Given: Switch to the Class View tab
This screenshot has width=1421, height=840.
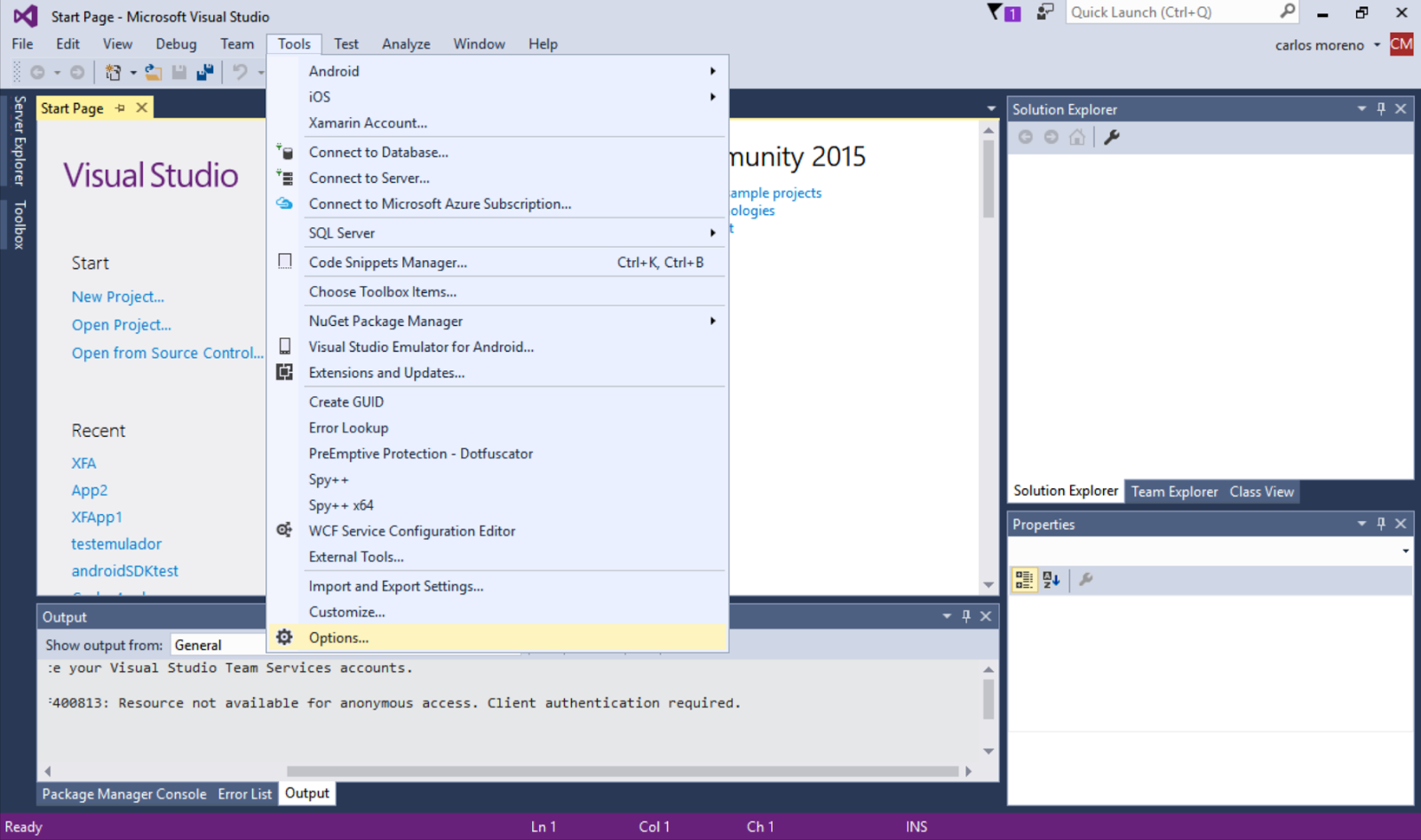Looking at the screenshot, I should coord(1261,491).
